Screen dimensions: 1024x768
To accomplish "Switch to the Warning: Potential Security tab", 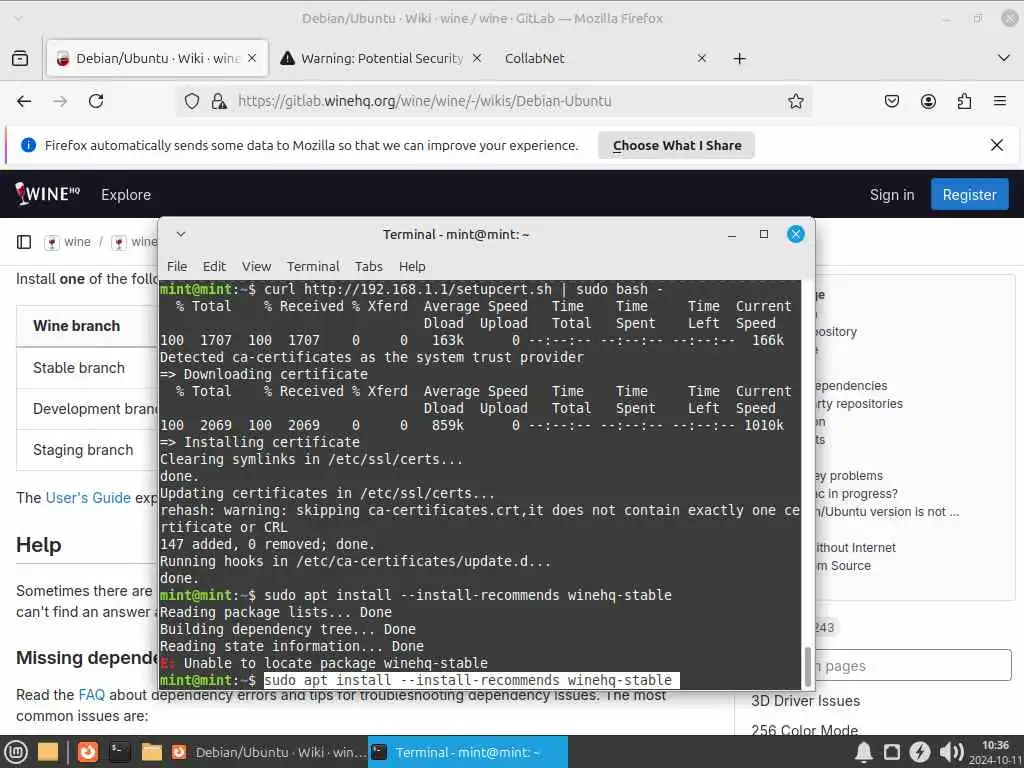I will tap(381, 58).
